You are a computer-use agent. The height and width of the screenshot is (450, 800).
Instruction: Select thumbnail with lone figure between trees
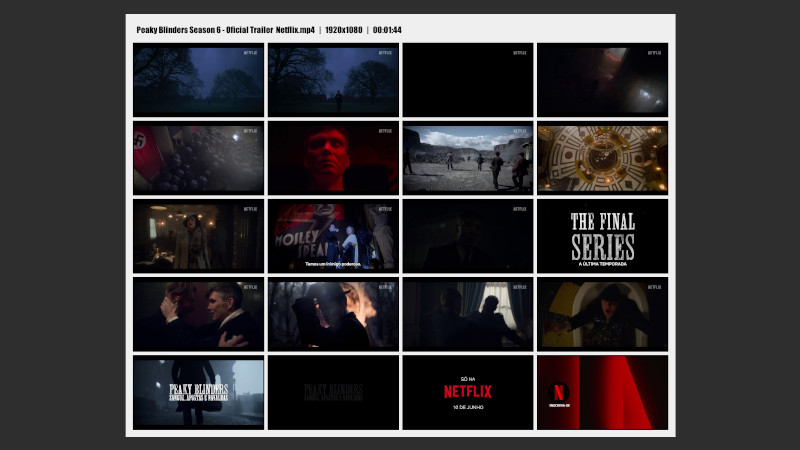tap(333, 80)
